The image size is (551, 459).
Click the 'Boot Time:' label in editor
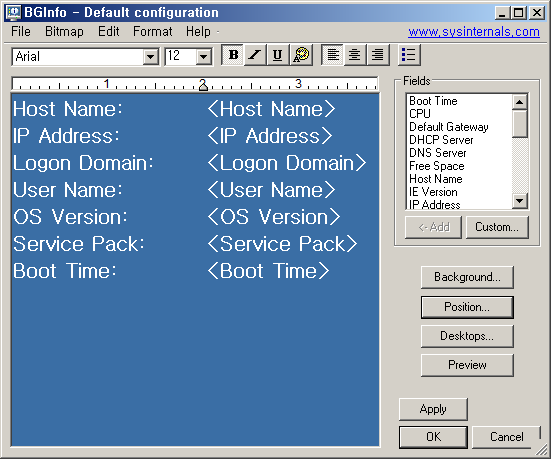(65, 271)
